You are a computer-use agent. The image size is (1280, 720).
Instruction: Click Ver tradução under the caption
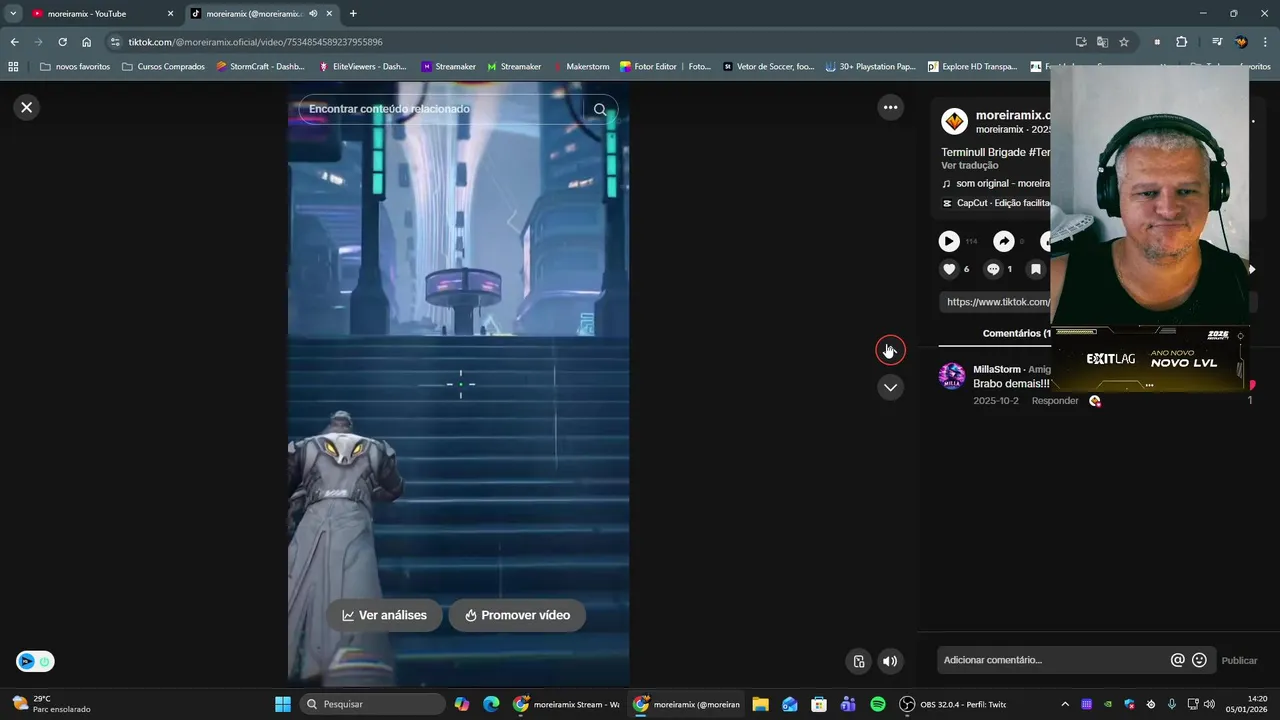tap(969, 165)
